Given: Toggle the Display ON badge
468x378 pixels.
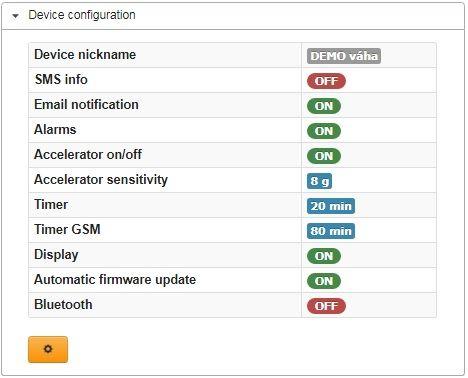Looking at the screenshot, I should coord(324,256).
